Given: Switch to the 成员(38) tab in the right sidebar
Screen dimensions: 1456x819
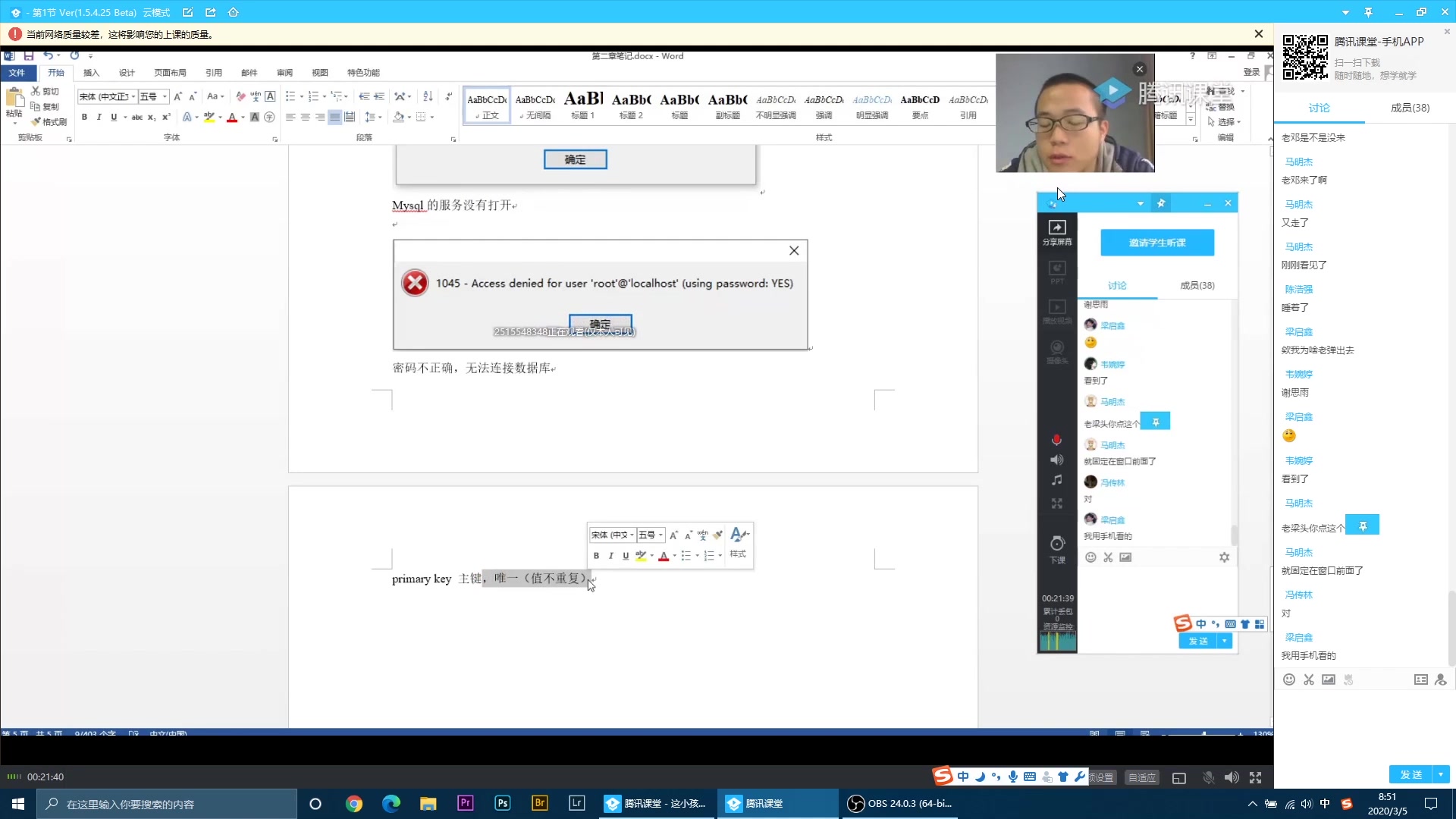Looking at the screenshot, I should click(1409, 108).
